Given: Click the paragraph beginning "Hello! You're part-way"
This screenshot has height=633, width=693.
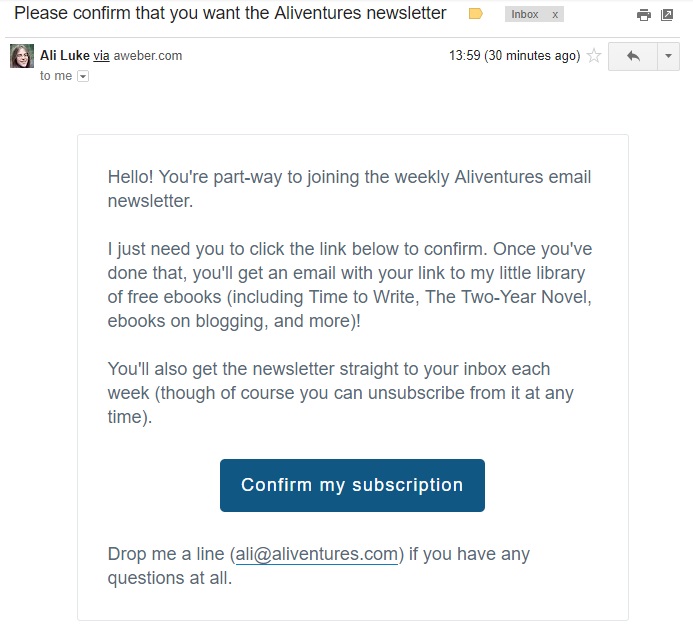Looking at the screenshot, I should [349, 189].
